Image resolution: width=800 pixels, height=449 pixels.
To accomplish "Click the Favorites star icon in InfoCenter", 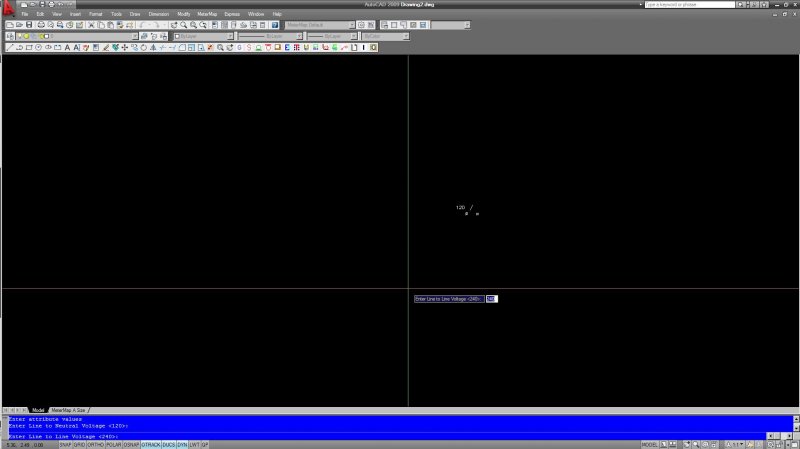I will coord(764,4).
